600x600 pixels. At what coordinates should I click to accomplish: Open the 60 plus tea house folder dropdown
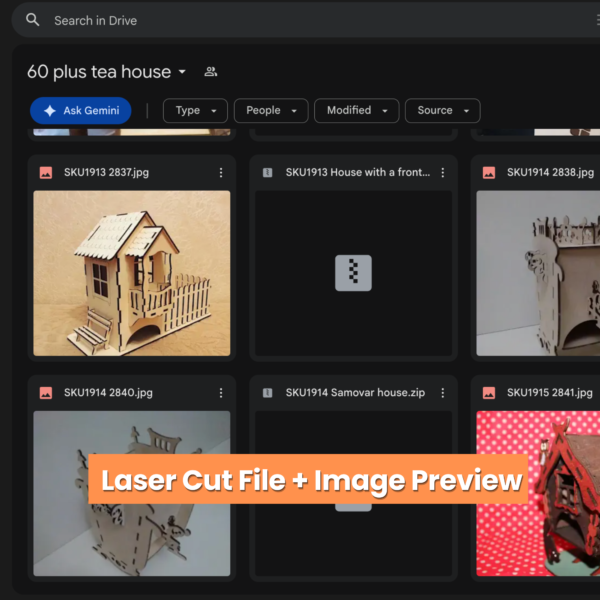(182, 72)
